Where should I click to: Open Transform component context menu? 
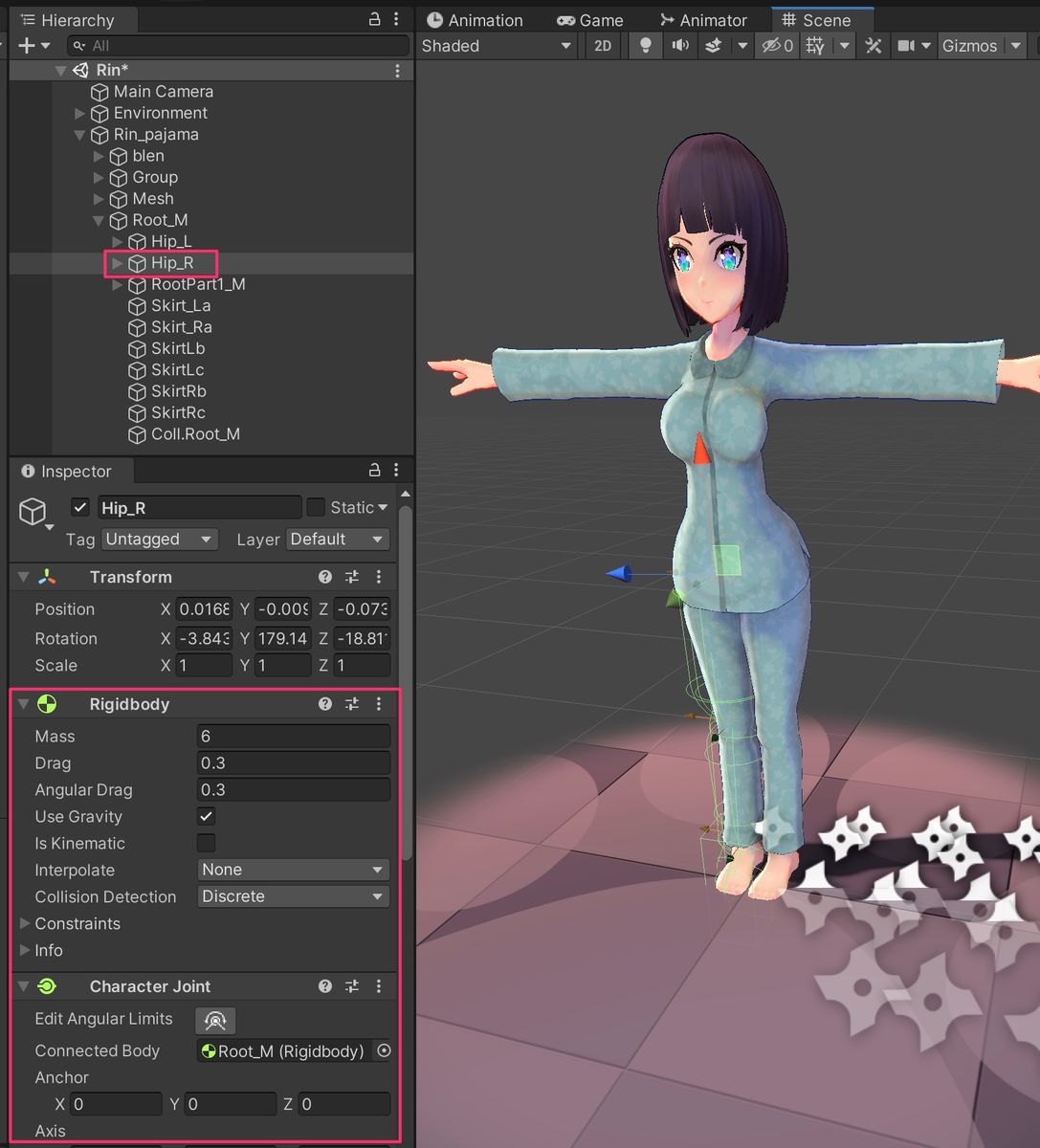point(379,577)
